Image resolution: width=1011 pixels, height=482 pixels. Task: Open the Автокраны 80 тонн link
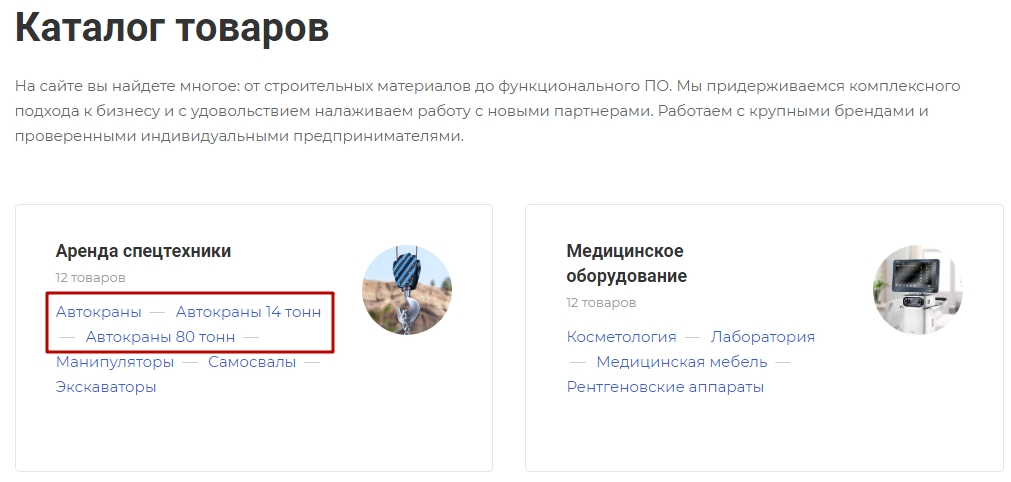click(161, 337)
